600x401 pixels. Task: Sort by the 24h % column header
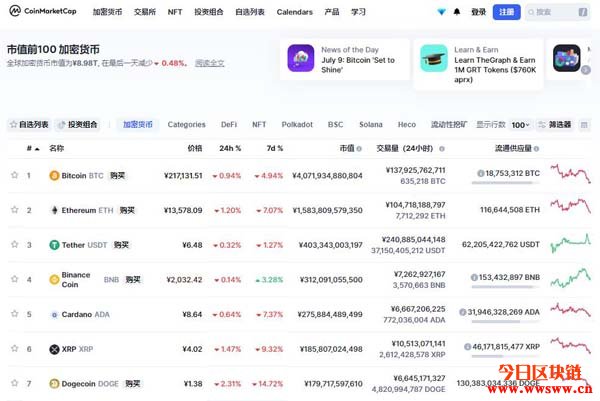coord(230,148)
